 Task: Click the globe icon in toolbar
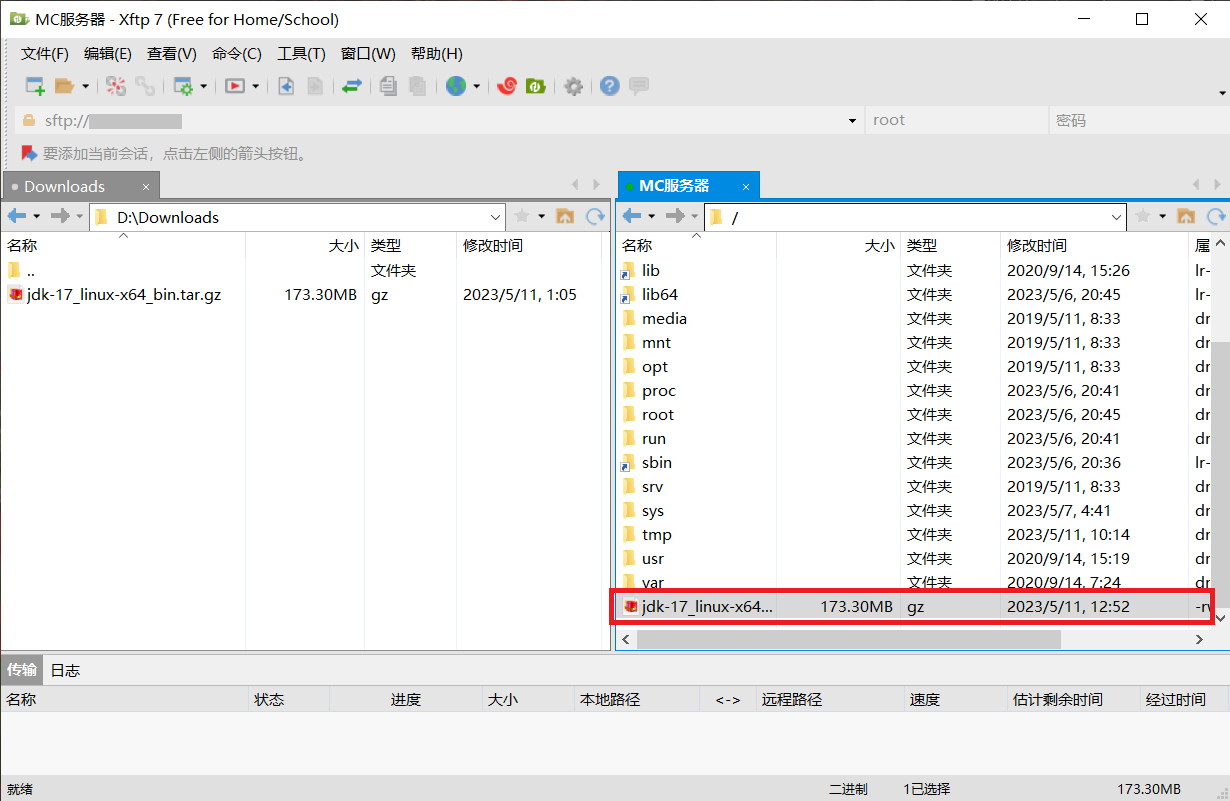tap(456, 86)
